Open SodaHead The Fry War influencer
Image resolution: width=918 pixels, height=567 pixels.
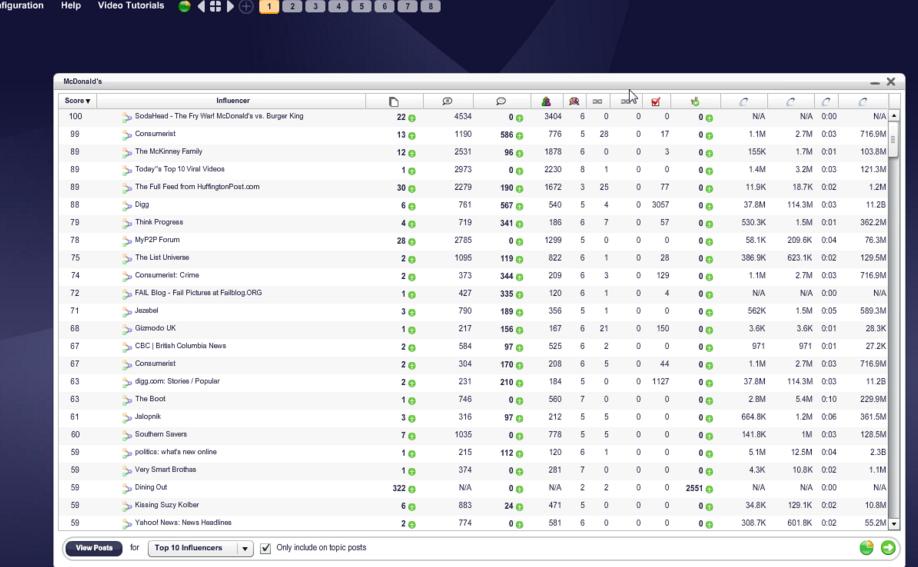point(219,116)
